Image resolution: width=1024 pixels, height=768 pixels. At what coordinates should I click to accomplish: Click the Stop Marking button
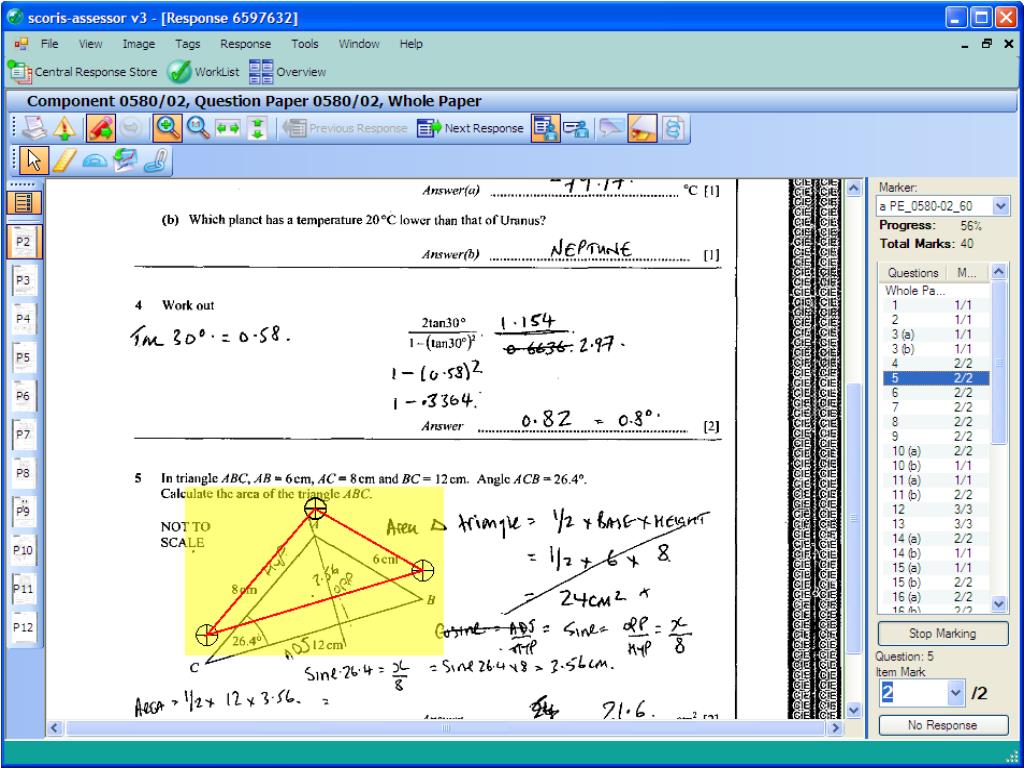pyautogui.click(x=942, y=633)
